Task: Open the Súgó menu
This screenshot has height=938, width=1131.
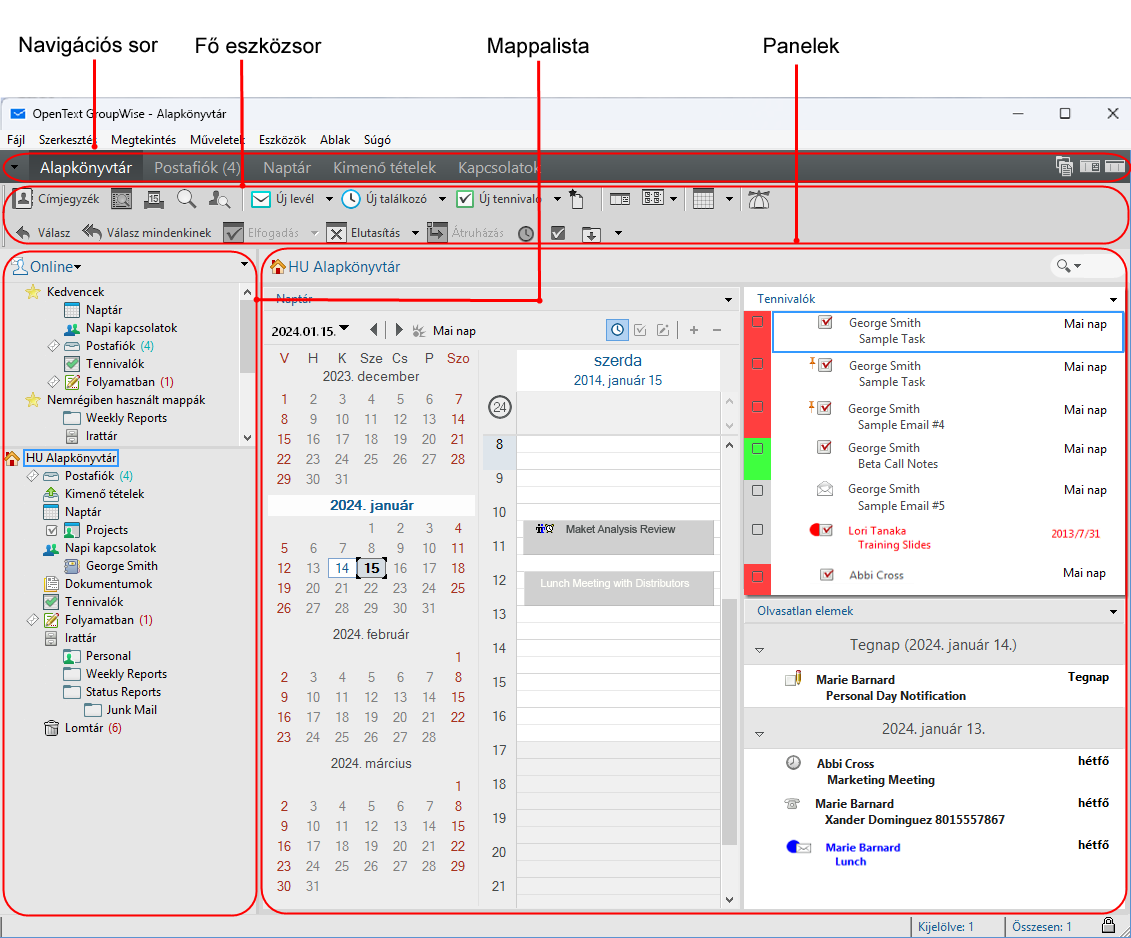Action: click(377, 140)
